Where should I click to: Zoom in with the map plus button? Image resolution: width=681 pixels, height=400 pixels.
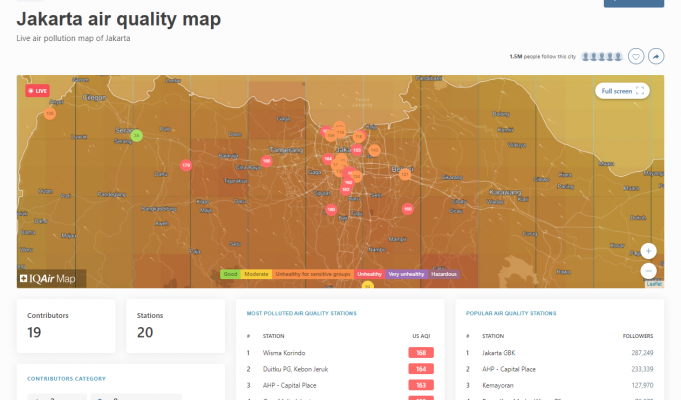point(649,251)
